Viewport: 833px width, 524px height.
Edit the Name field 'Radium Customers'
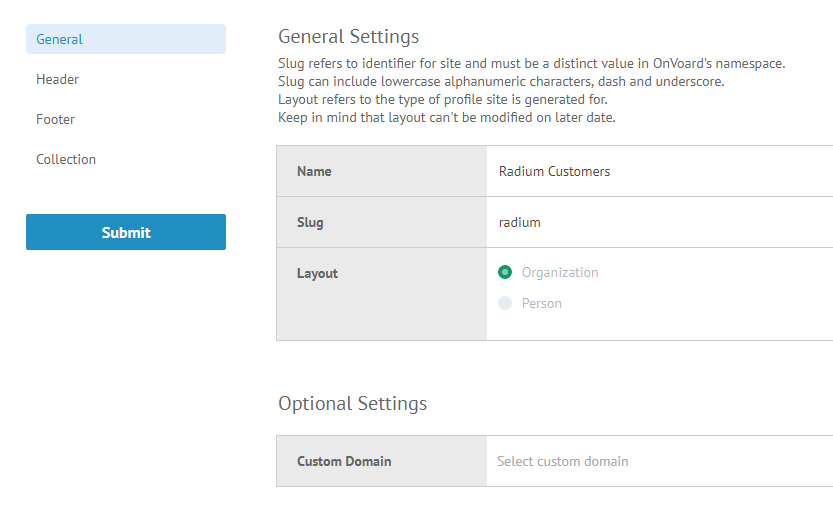pyautogui.click(x=660, y=171)
